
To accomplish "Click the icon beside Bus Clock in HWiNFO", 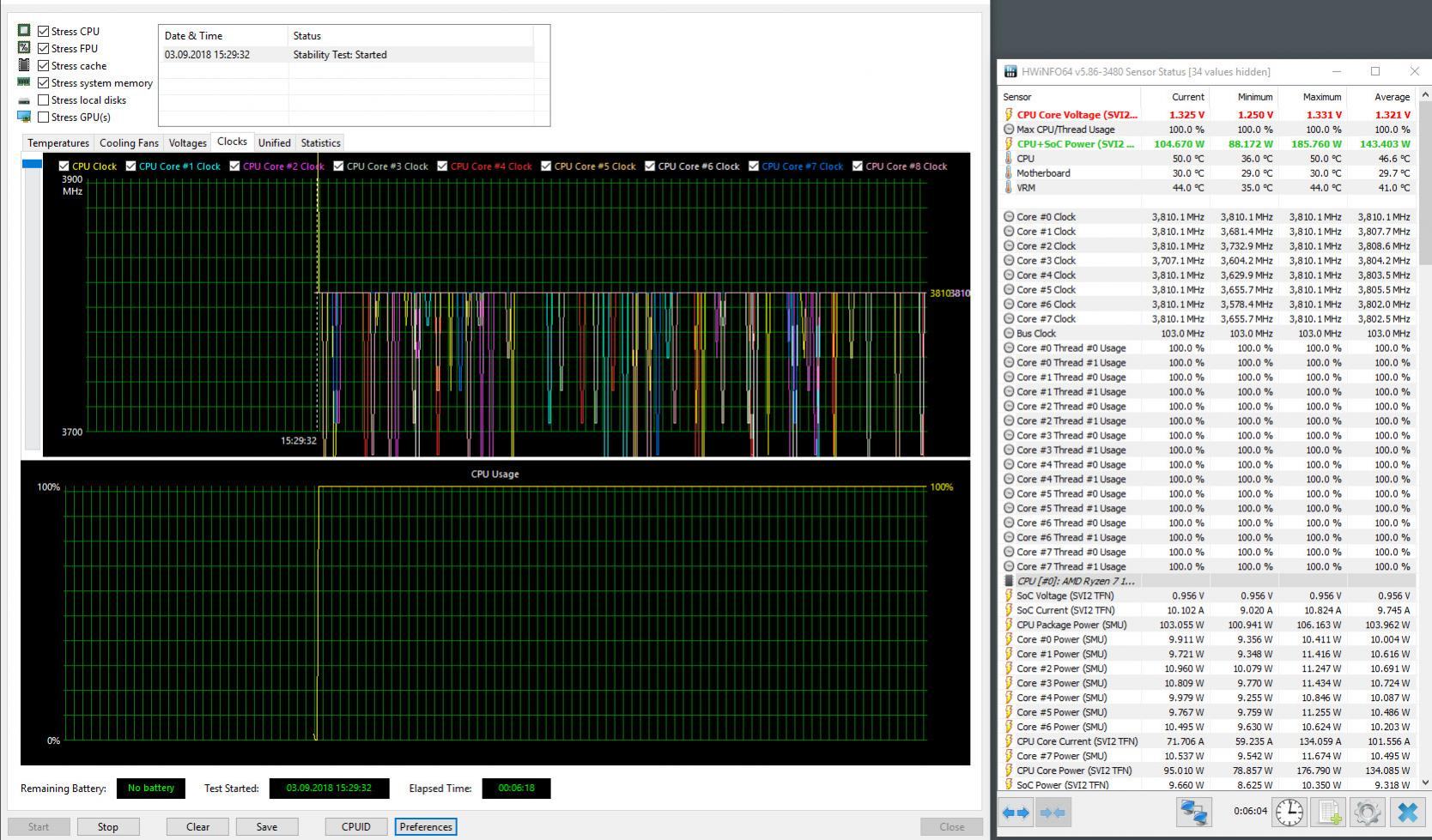I will 1009,333.
